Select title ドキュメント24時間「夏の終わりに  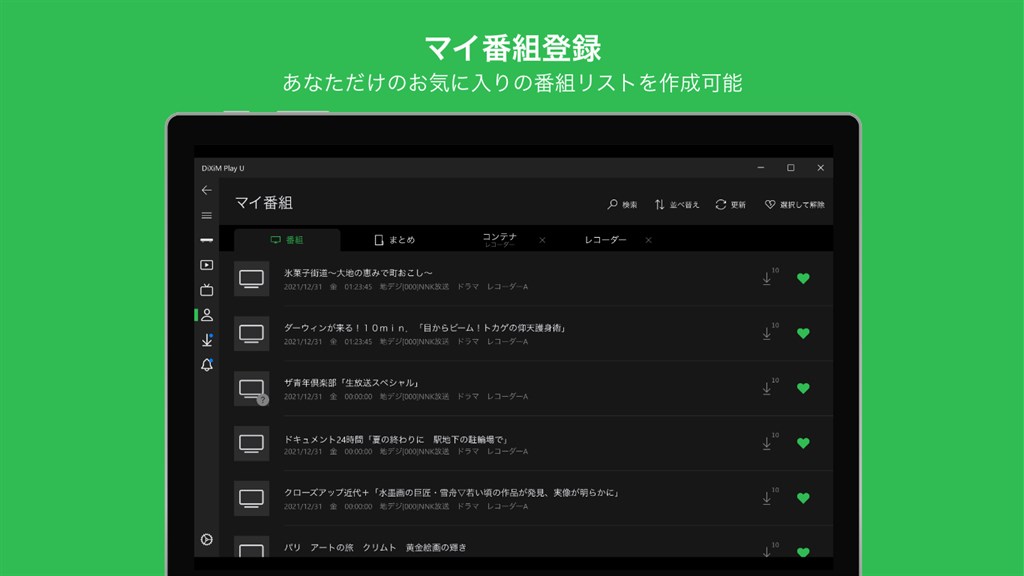[x=396, y=440]
